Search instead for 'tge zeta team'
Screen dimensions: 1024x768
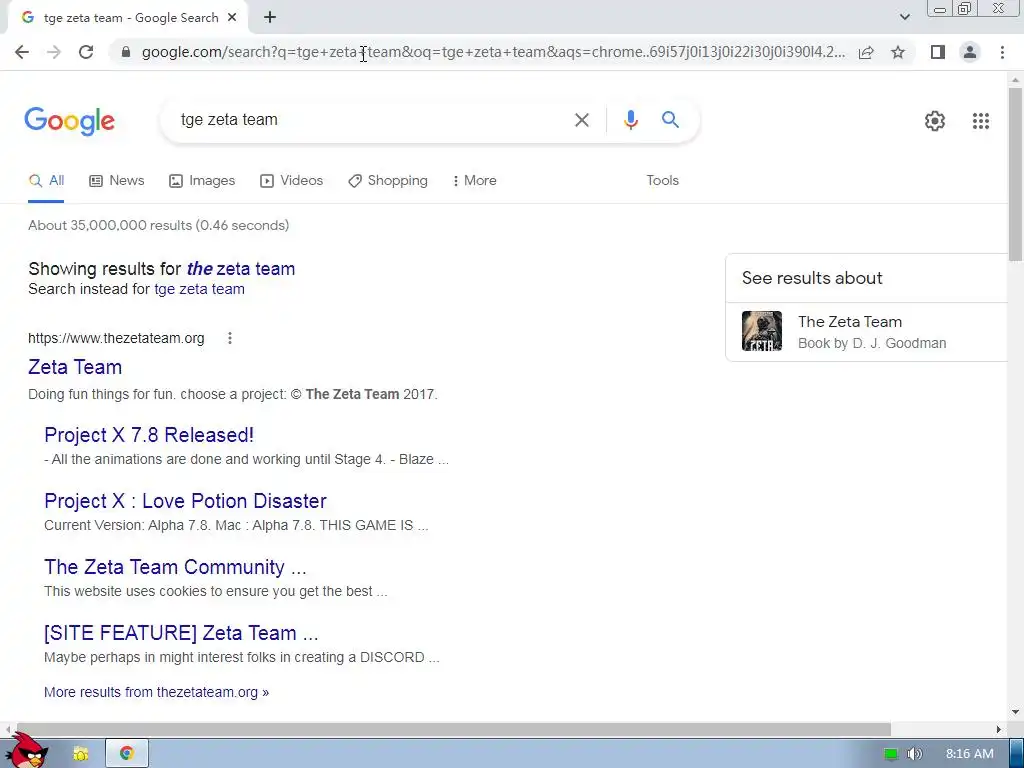pos(199,289)
